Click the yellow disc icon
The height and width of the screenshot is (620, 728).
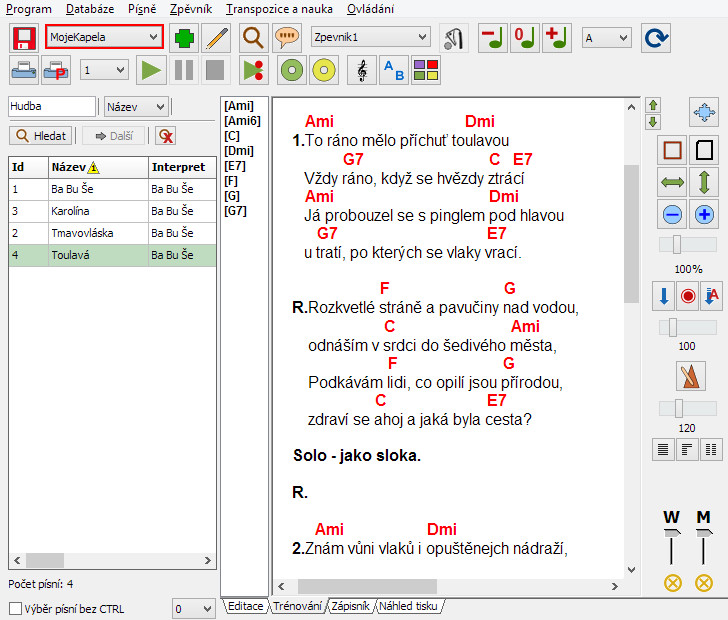coord(324,71)
